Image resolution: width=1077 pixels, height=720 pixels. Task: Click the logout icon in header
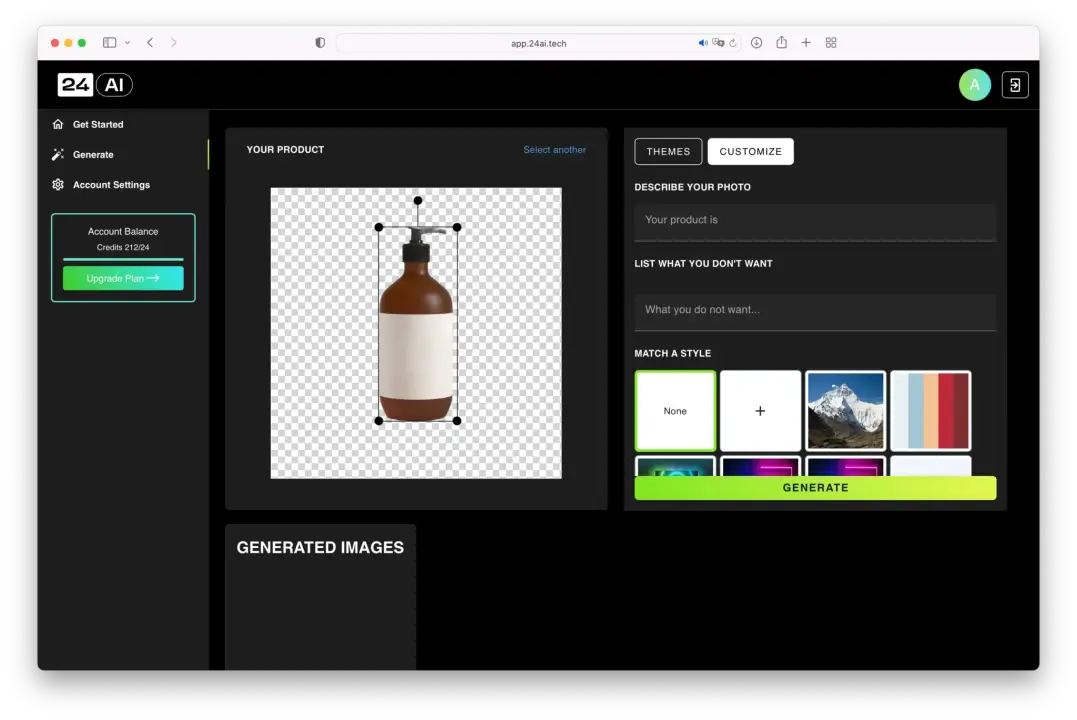click(1014, 85)
